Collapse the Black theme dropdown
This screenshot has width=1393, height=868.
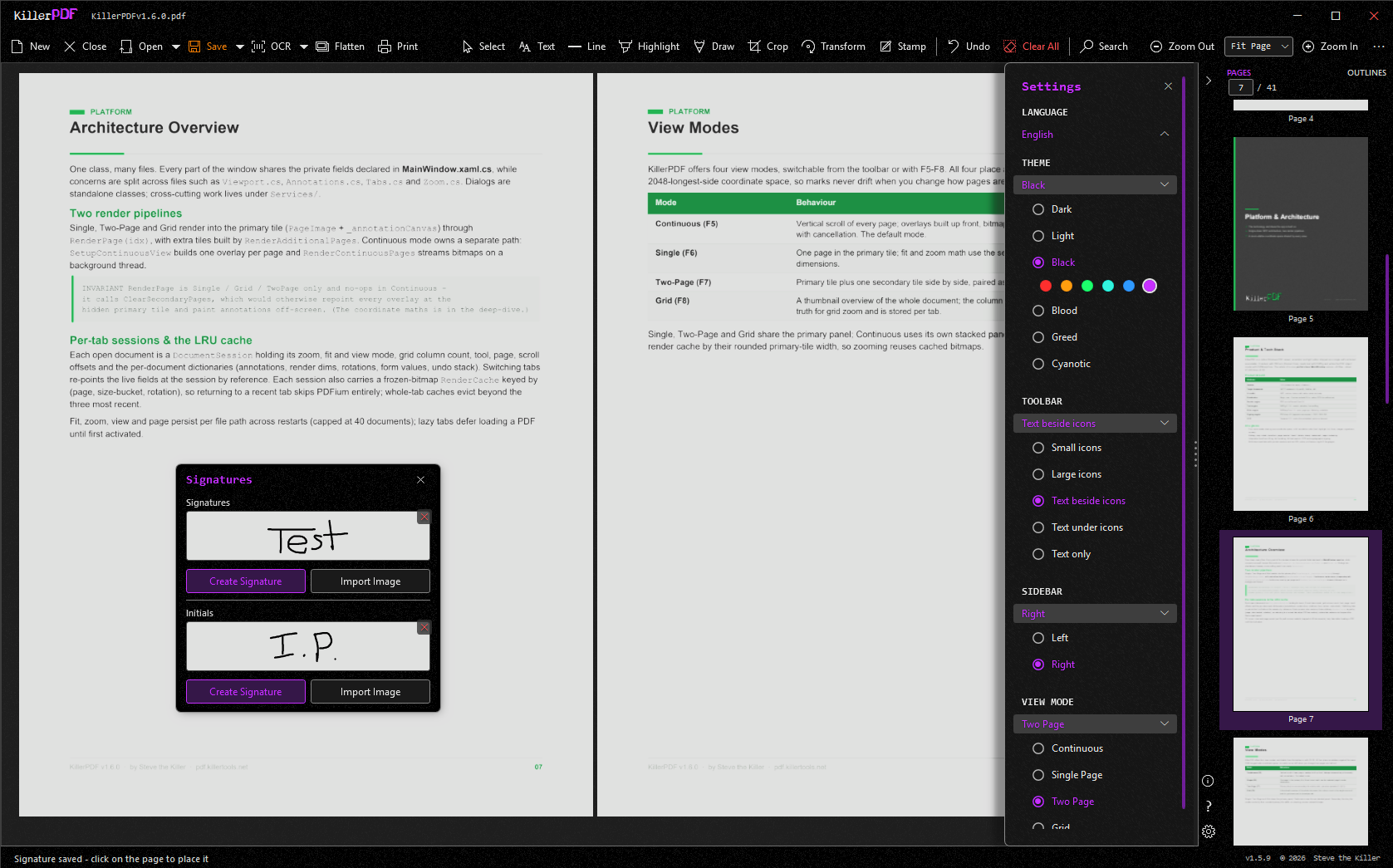(x=1095, y=185)
